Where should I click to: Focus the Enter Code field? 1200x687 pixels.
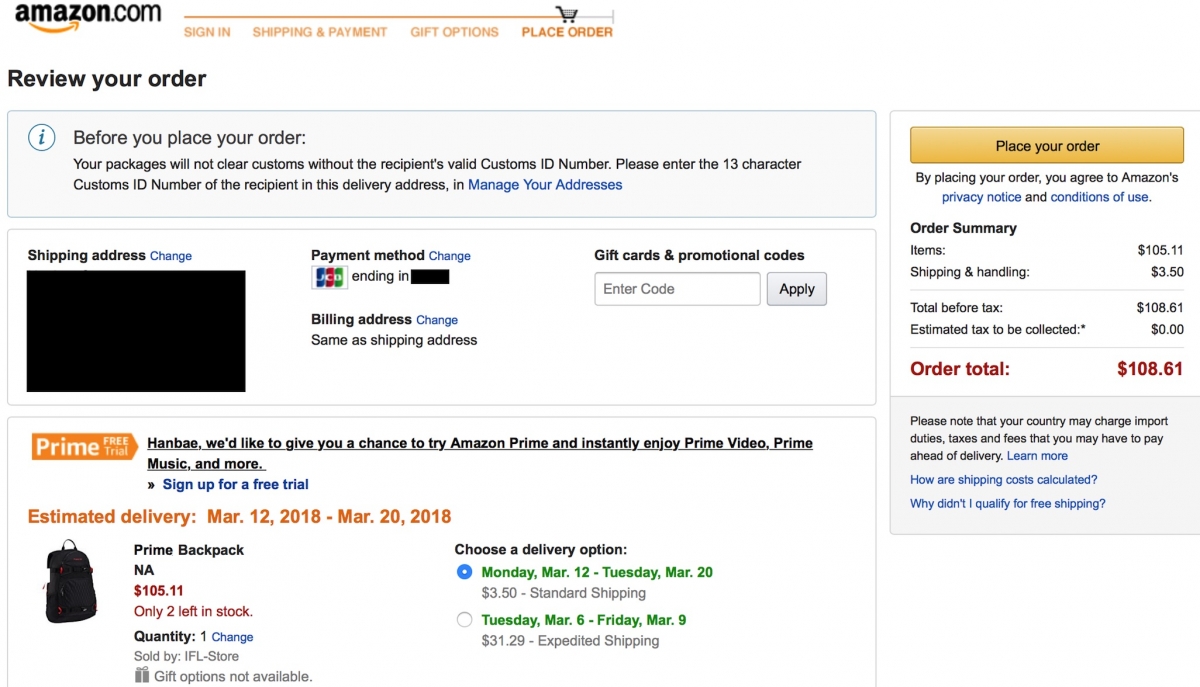click(x=677, y=289)
